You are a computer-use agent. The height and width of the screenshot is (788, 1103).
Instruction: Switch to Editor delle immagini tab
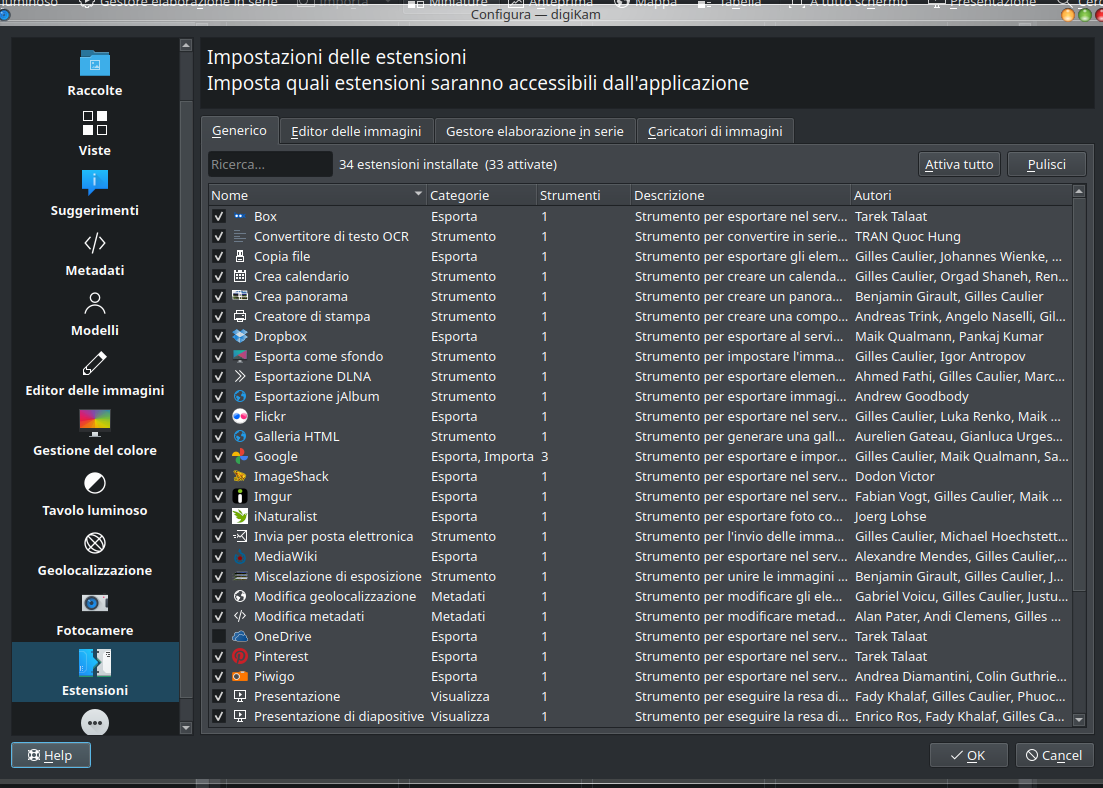tap(356, 132)
